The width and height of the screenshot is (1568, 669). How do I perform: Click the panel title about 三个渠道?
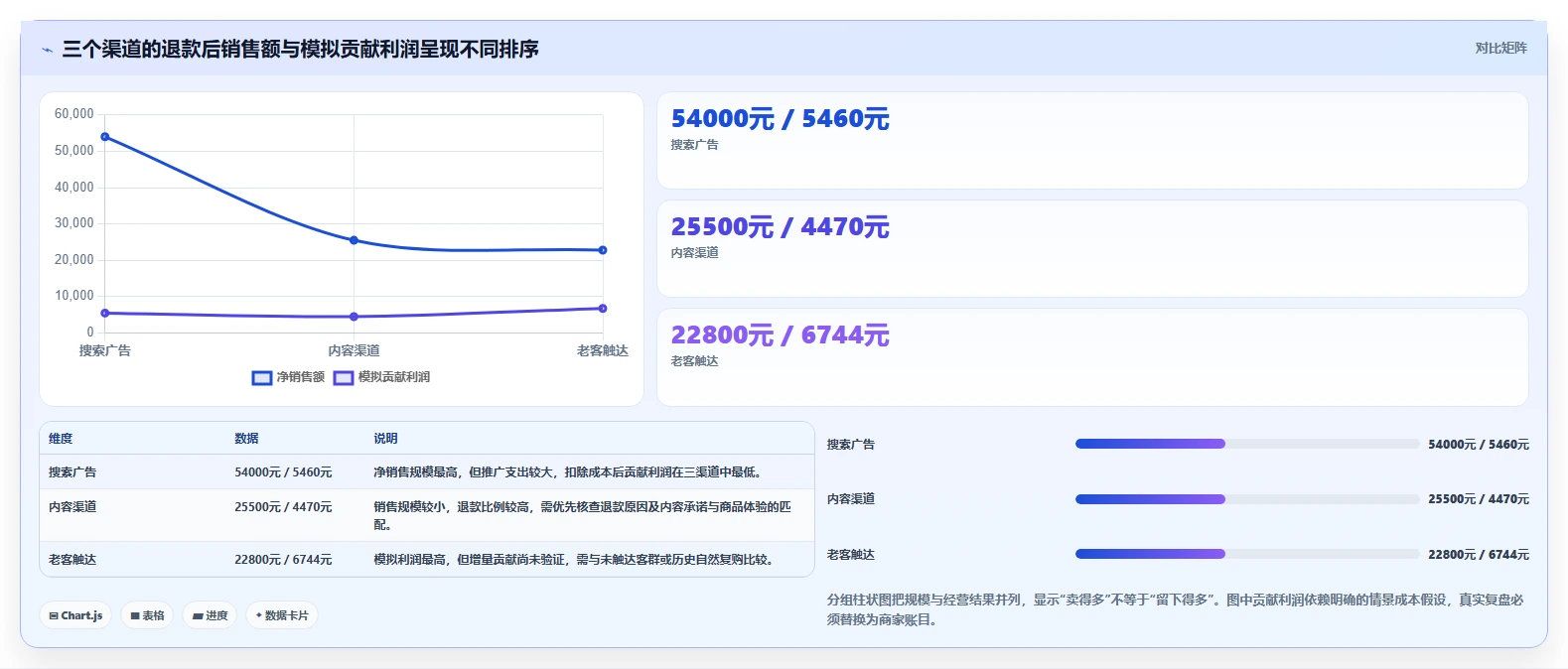tap(300, 50)
